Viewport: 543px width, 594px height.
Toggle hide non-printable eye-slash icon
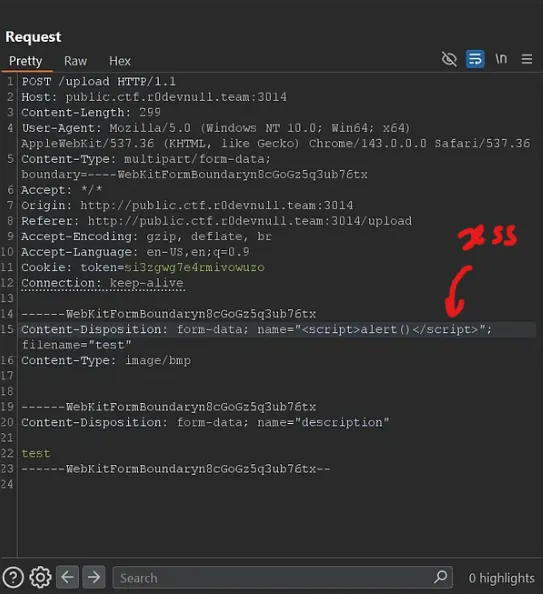pyautogui.click(x=449, y=59)
